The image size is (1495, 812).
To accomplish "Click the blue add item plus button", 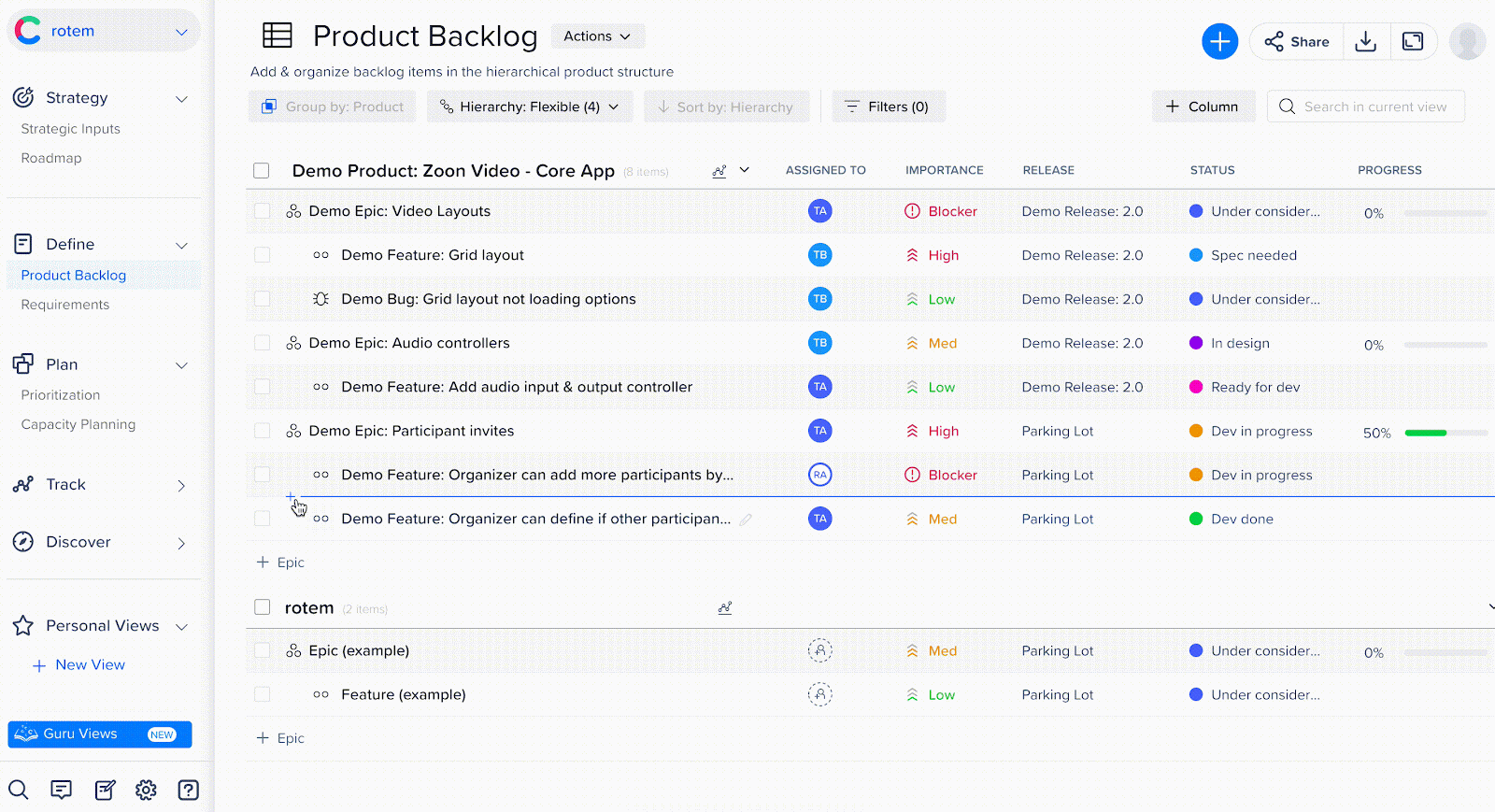I will click(x=1219, y=41).
